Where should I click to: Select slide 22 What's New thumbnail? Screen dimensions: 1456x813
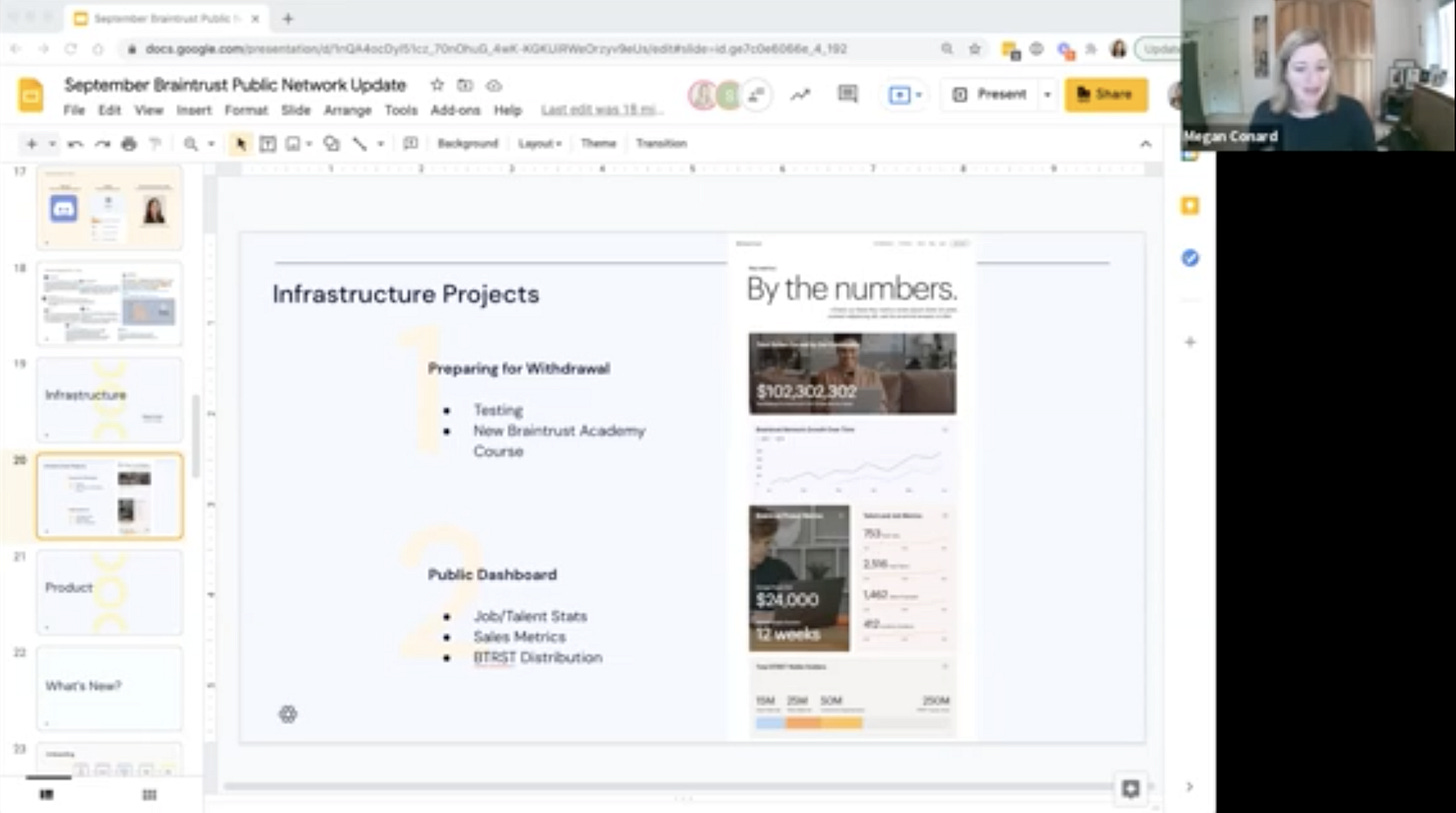point(110,688)
